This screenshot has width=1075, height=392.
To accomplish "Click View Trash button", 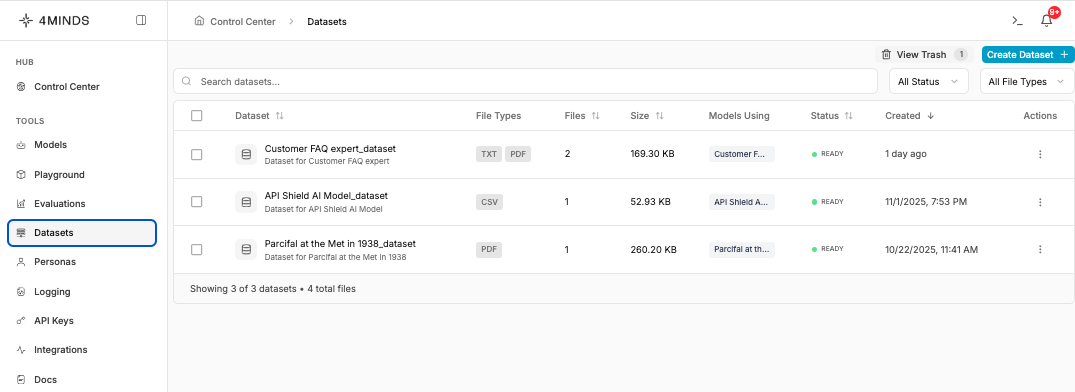I will coord(923,55).
